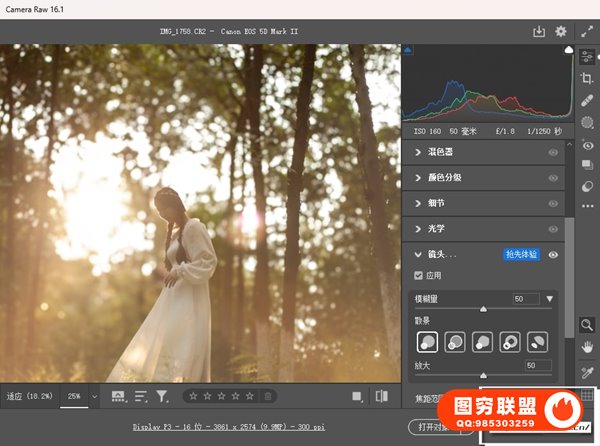Click the save image download icon

(x=539, y=32)
